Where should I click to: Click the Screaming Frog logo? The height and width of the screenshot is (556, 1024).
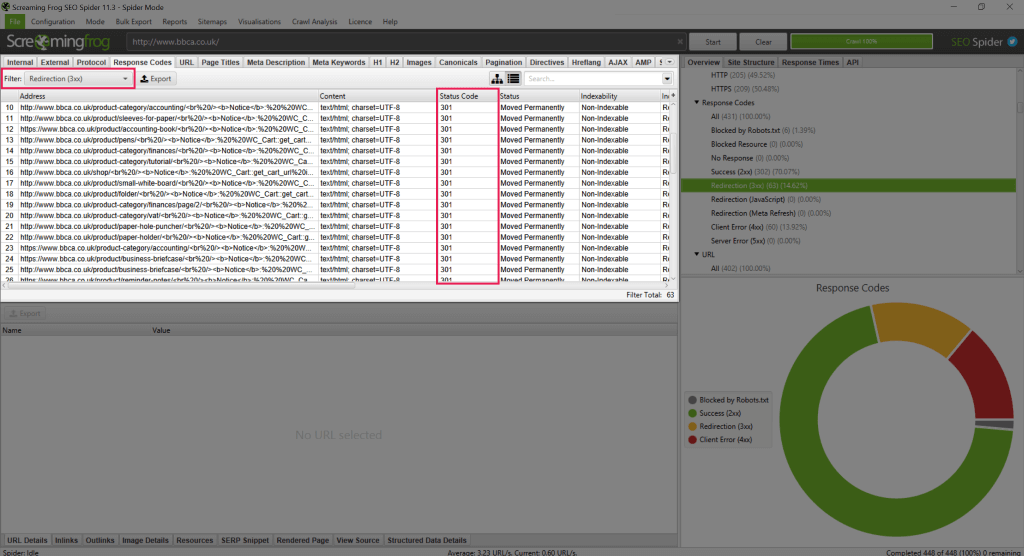click(x=58, y=42)
